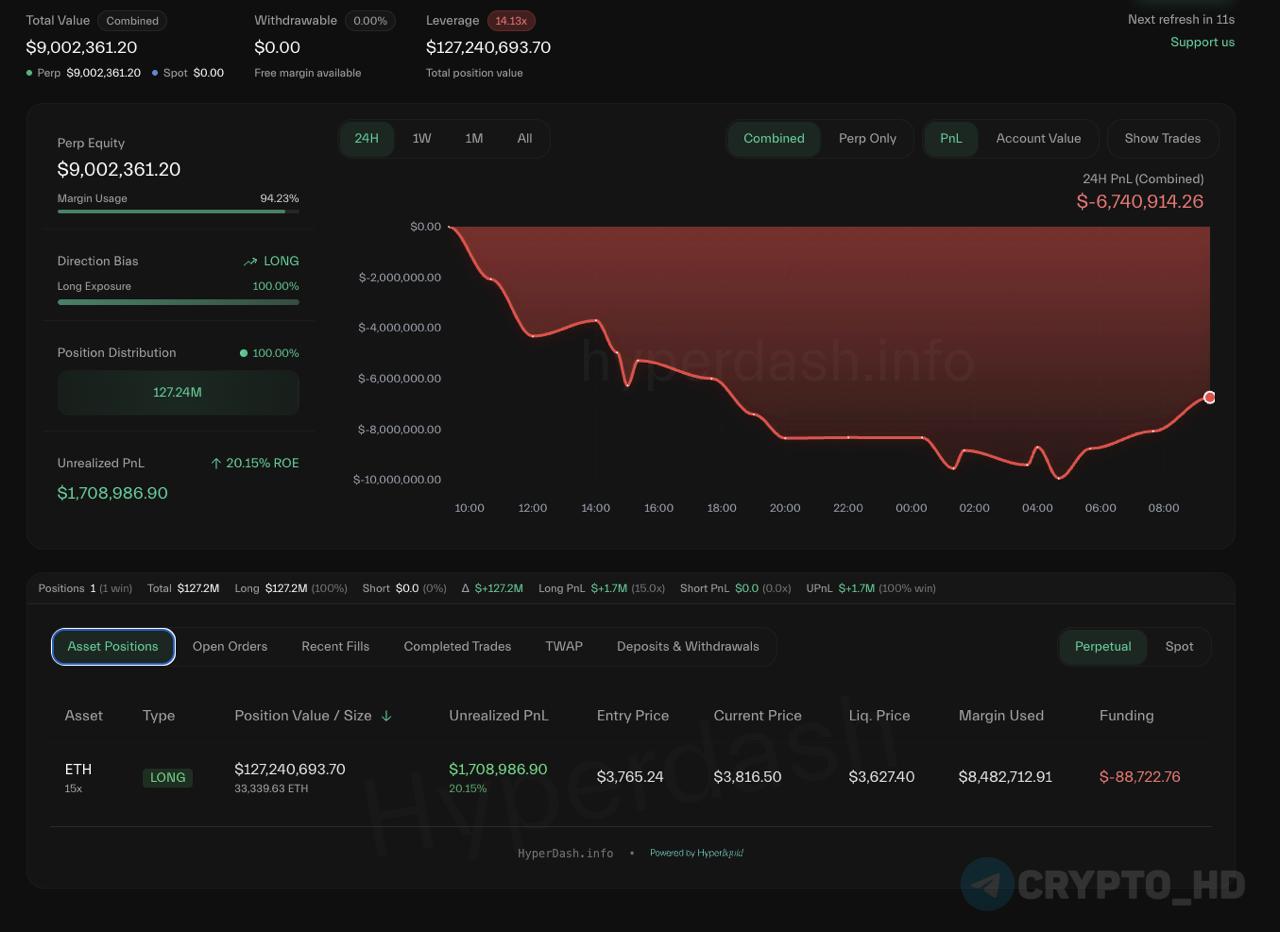Click the $-6,740,914.26 24H PnL value
Image resolution: width=1280 pixels, height=932 pixels.
click(1140, 201)
